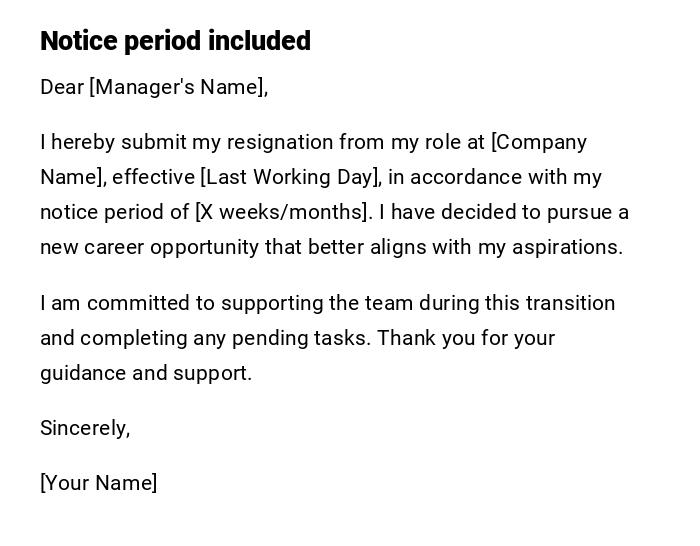
Task: Click the word "effective"
Action: click(153, 177)
